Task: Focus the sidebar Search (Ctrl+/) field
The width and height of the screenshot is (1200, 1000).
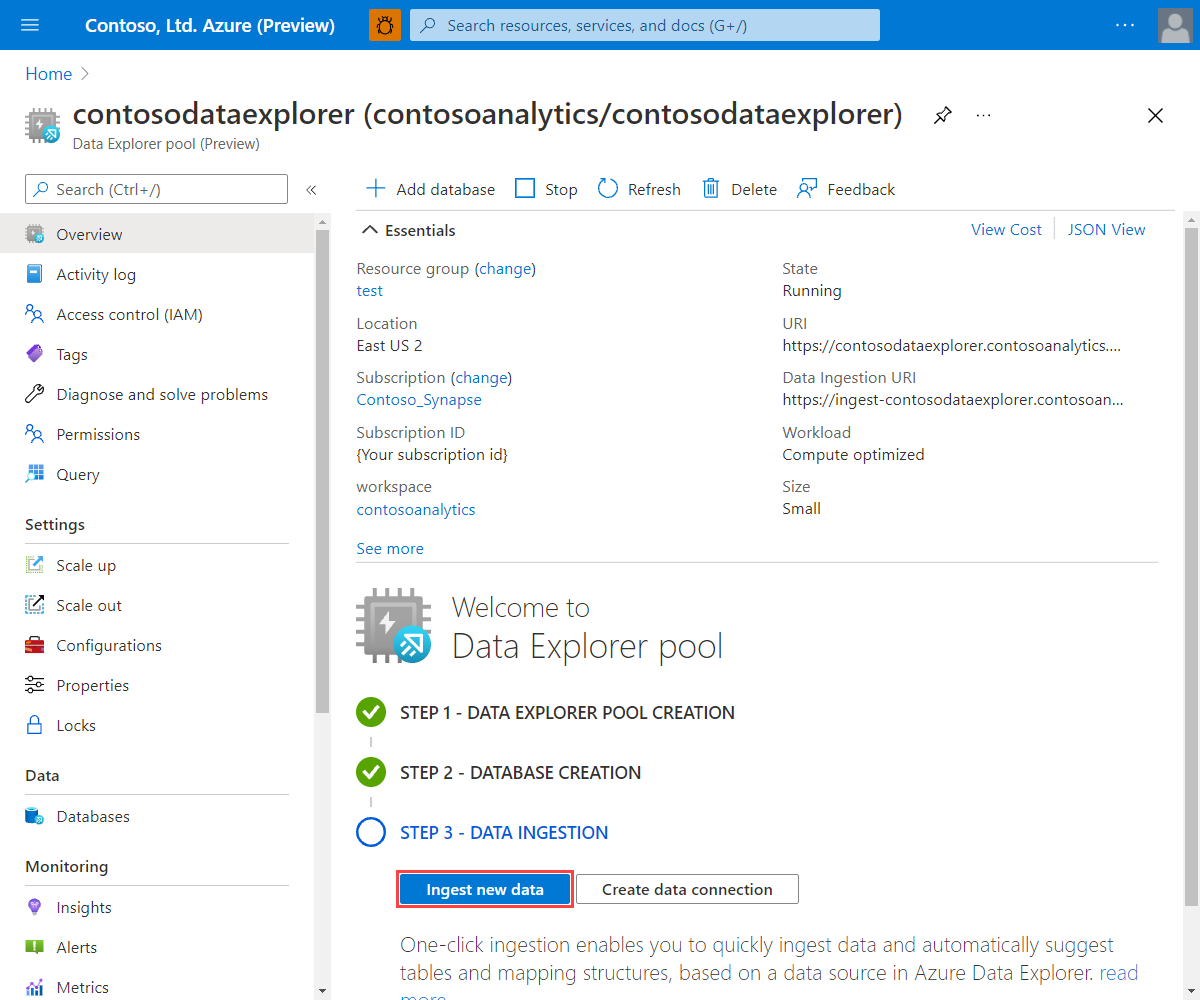Action: pos(156,189)
